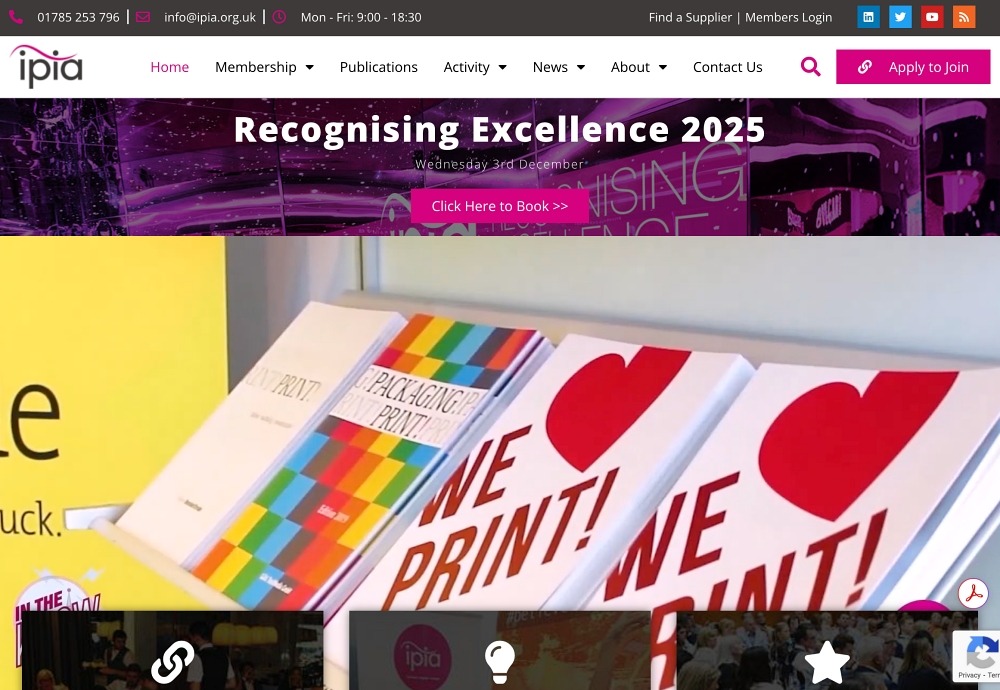This screenshot has height=690, width=1000.
Task: Expand the About dropdown menu
Action: [639, 67]
